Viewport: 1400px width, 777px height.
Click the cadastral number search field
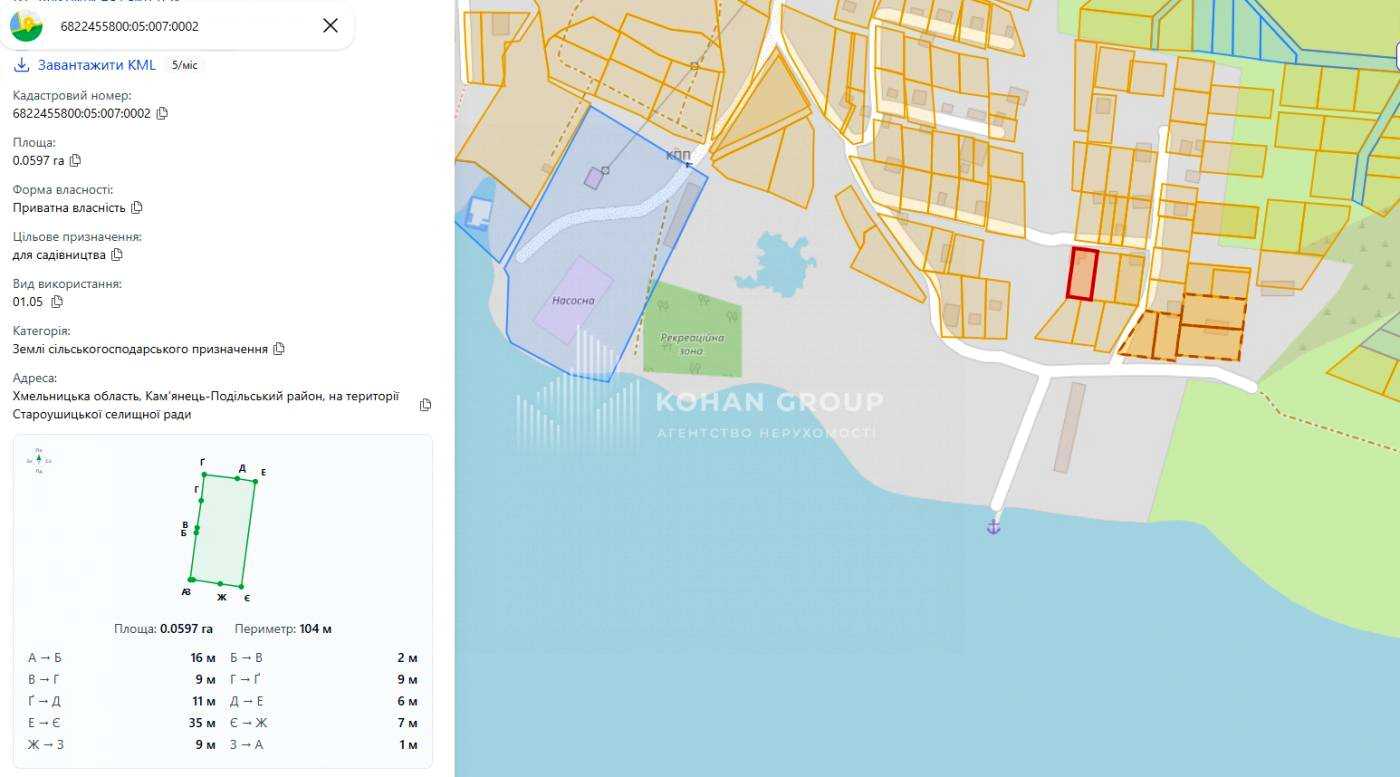pyautogui.click(x=180, y=26)
